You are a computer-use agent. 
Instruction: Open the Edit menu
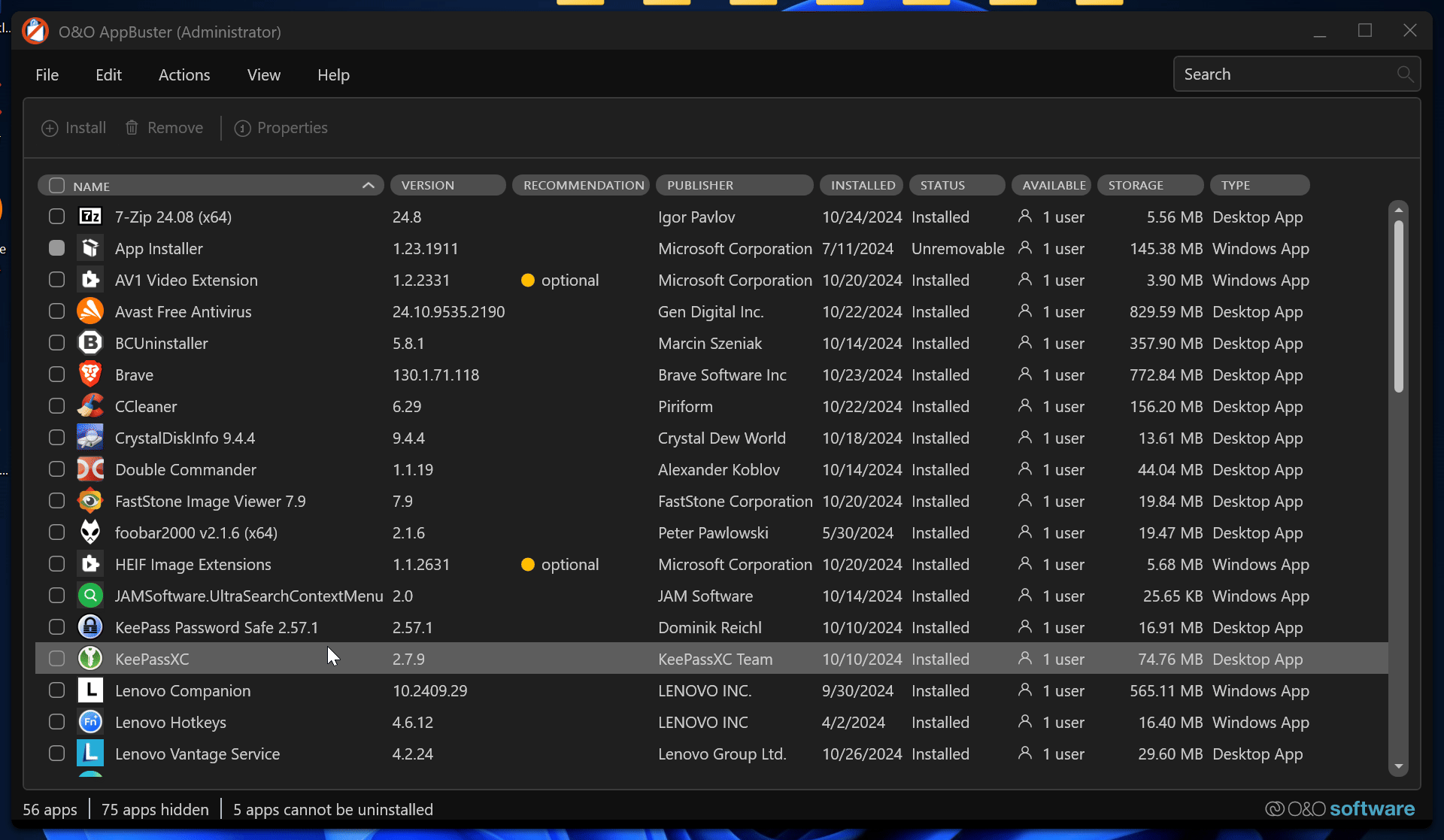108,74
